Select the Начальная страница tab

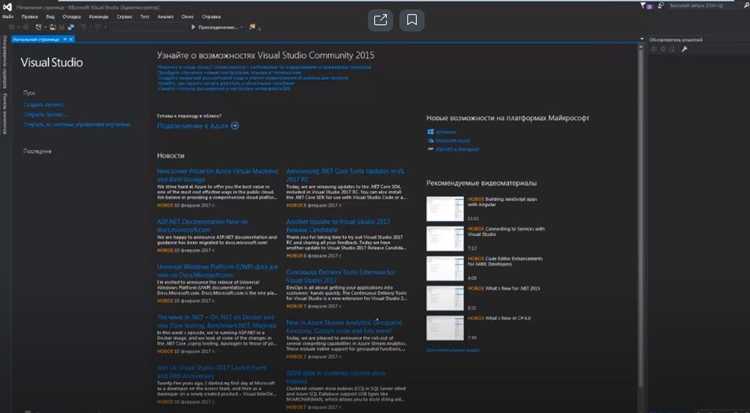click(36, 39)
